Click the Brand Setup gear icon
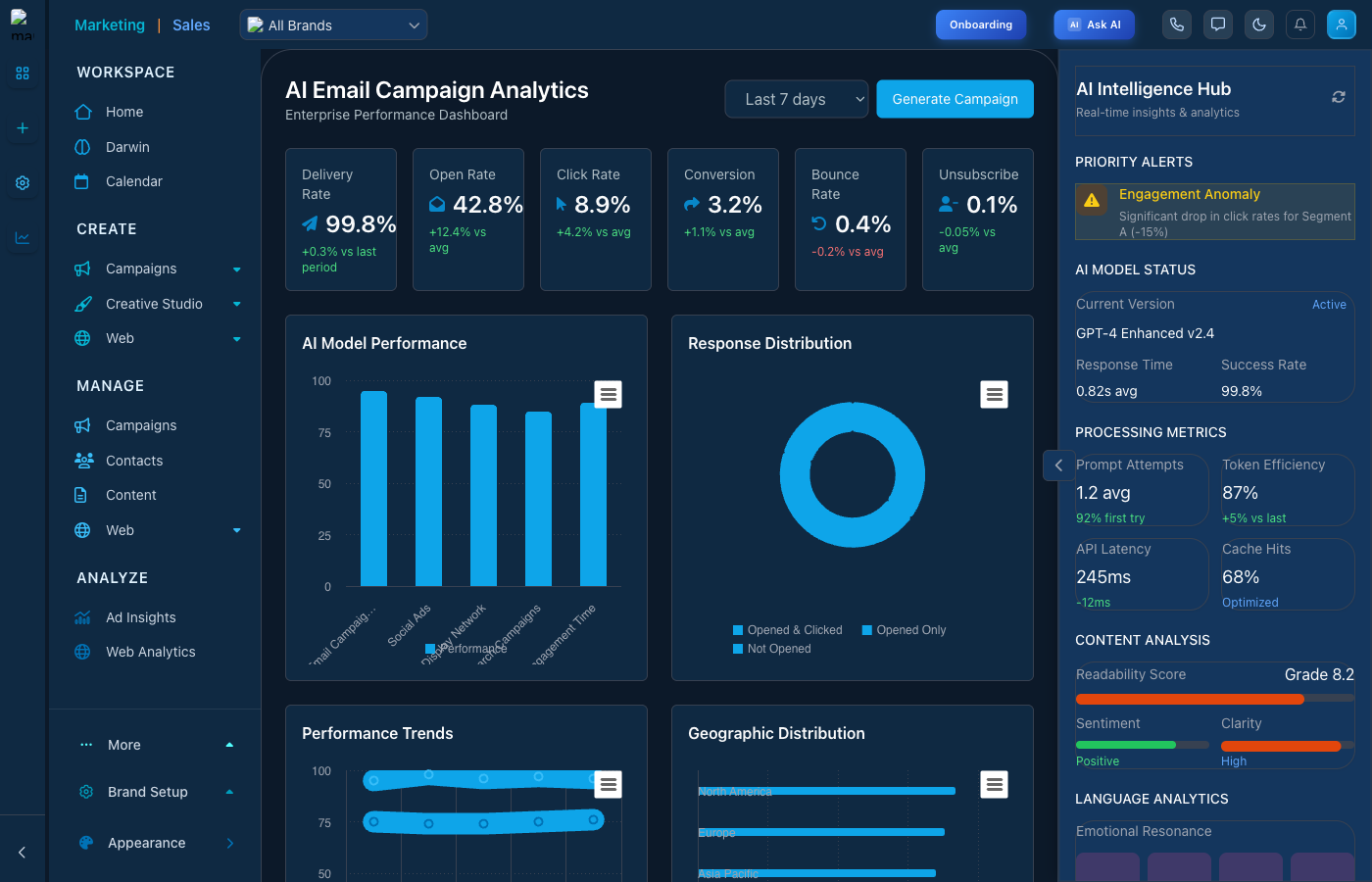Viewport: 1372px width, 882px height. tap(86, 792)
